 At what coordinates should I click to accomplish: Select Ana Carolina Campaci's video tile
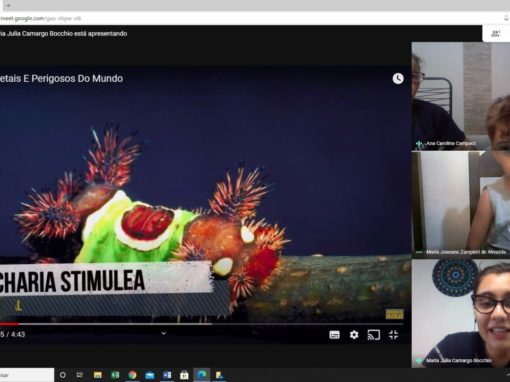(x=461, y=96)
